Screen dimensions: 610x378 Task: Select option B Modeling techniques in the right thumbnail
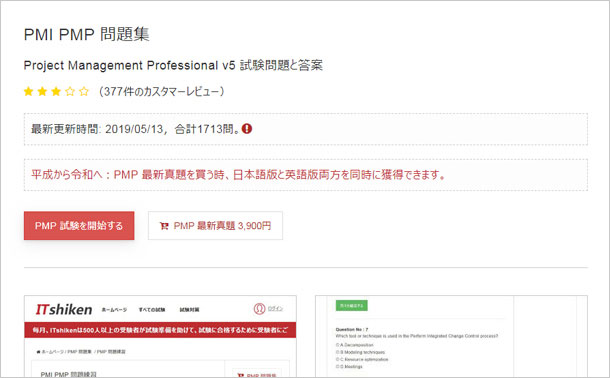point(360,352)
